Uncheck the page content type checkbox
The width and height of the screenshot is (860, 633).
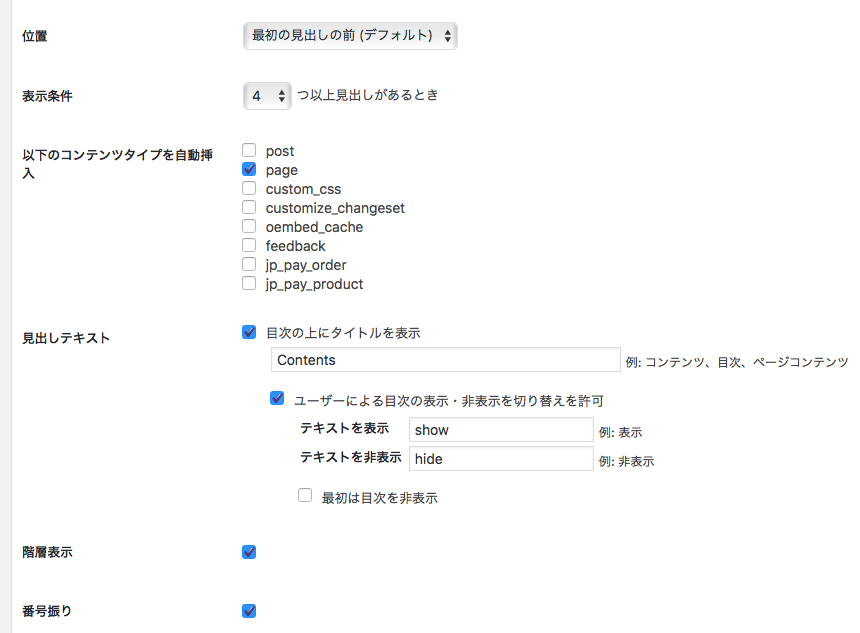coord(250,170)
